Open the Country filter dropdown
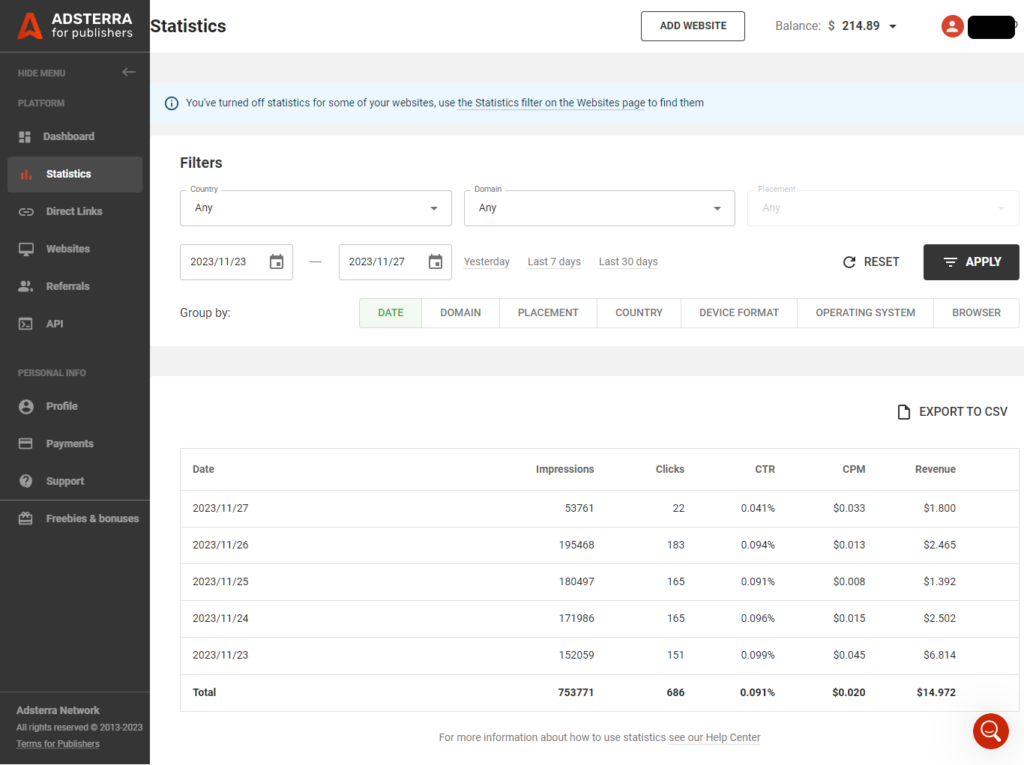 [315, 208]
